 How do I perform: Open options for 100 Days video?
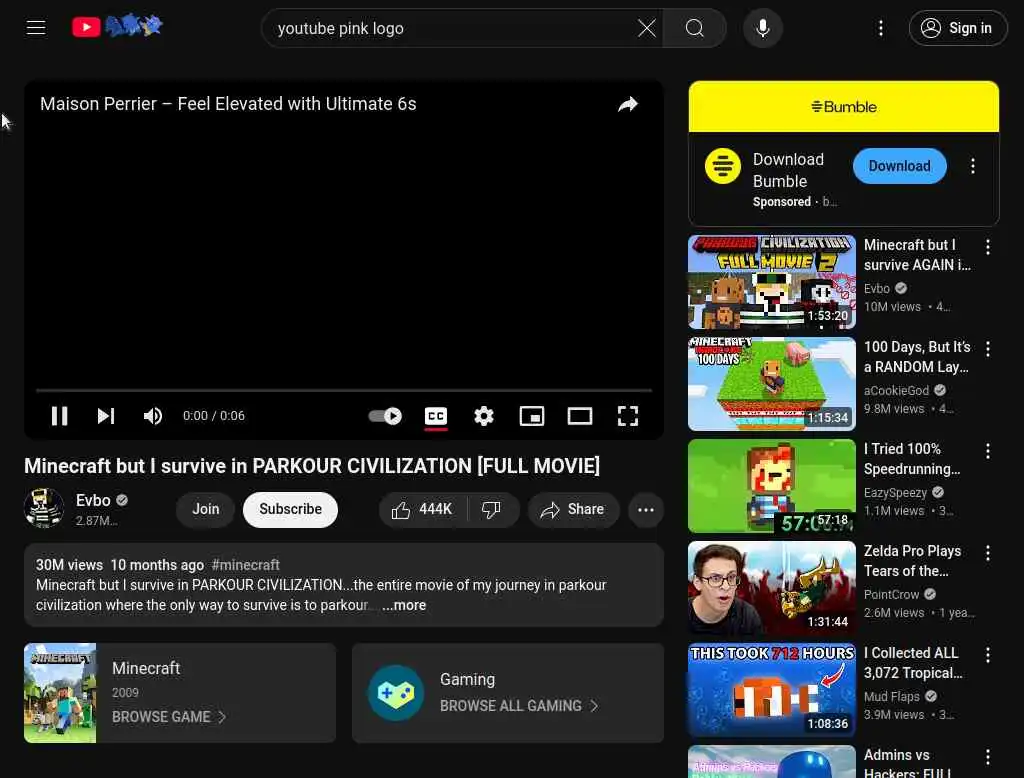(988, 349)
